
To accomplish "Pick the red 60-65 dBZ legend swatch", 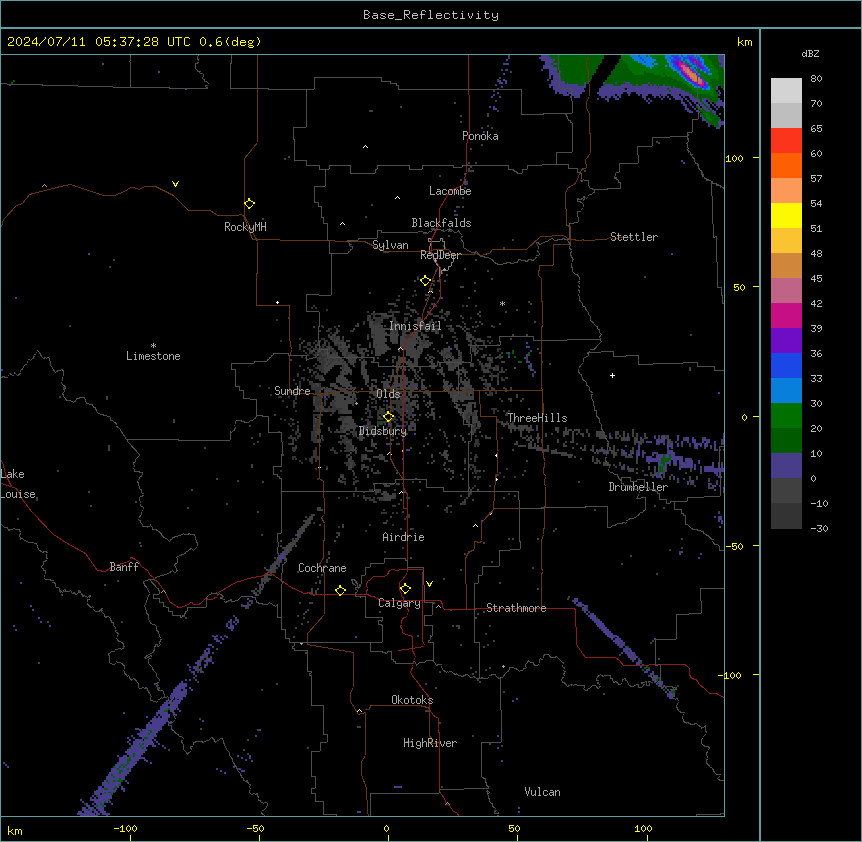I will click(x=786, y=141).
